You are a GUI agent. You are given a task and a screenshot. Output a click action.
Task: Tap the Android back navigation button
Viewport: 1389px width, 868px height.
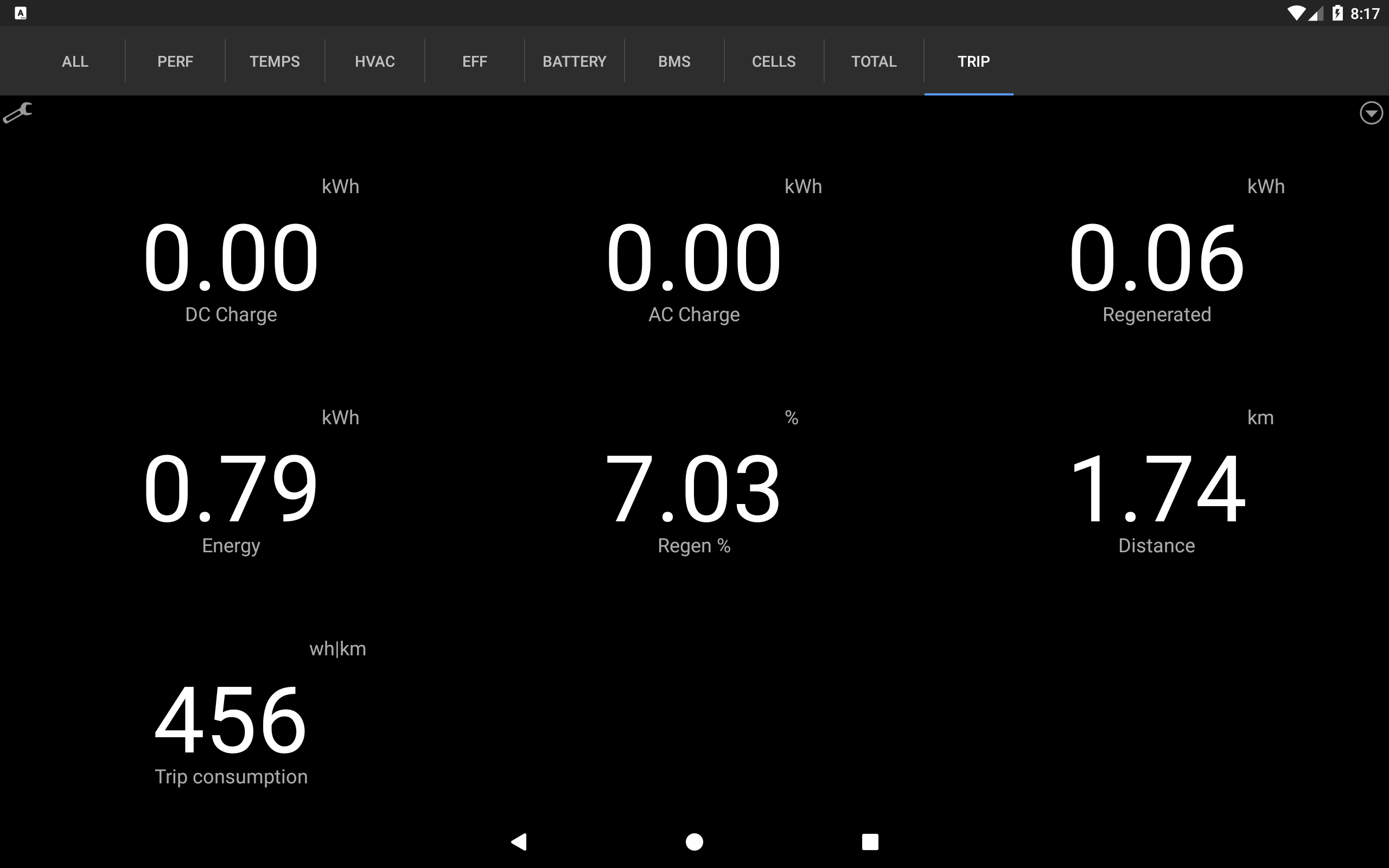519,841
